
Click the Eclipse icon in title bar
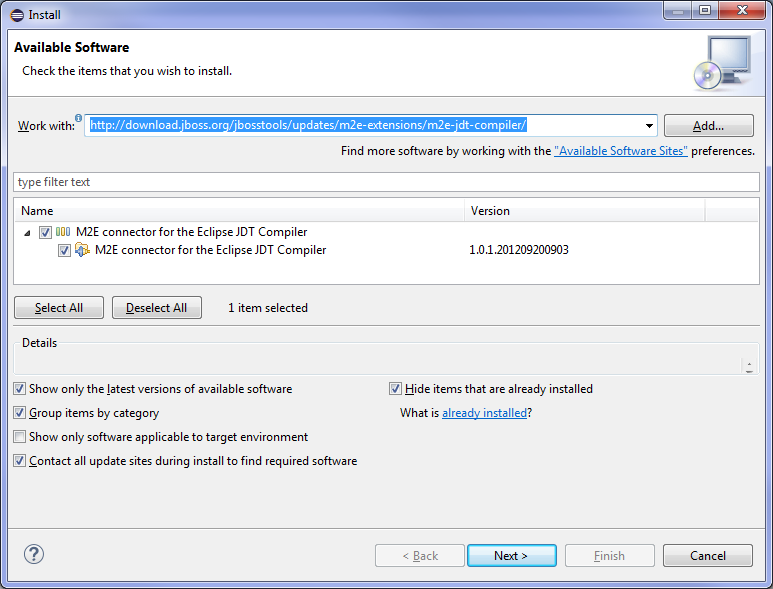pos(17,15)
